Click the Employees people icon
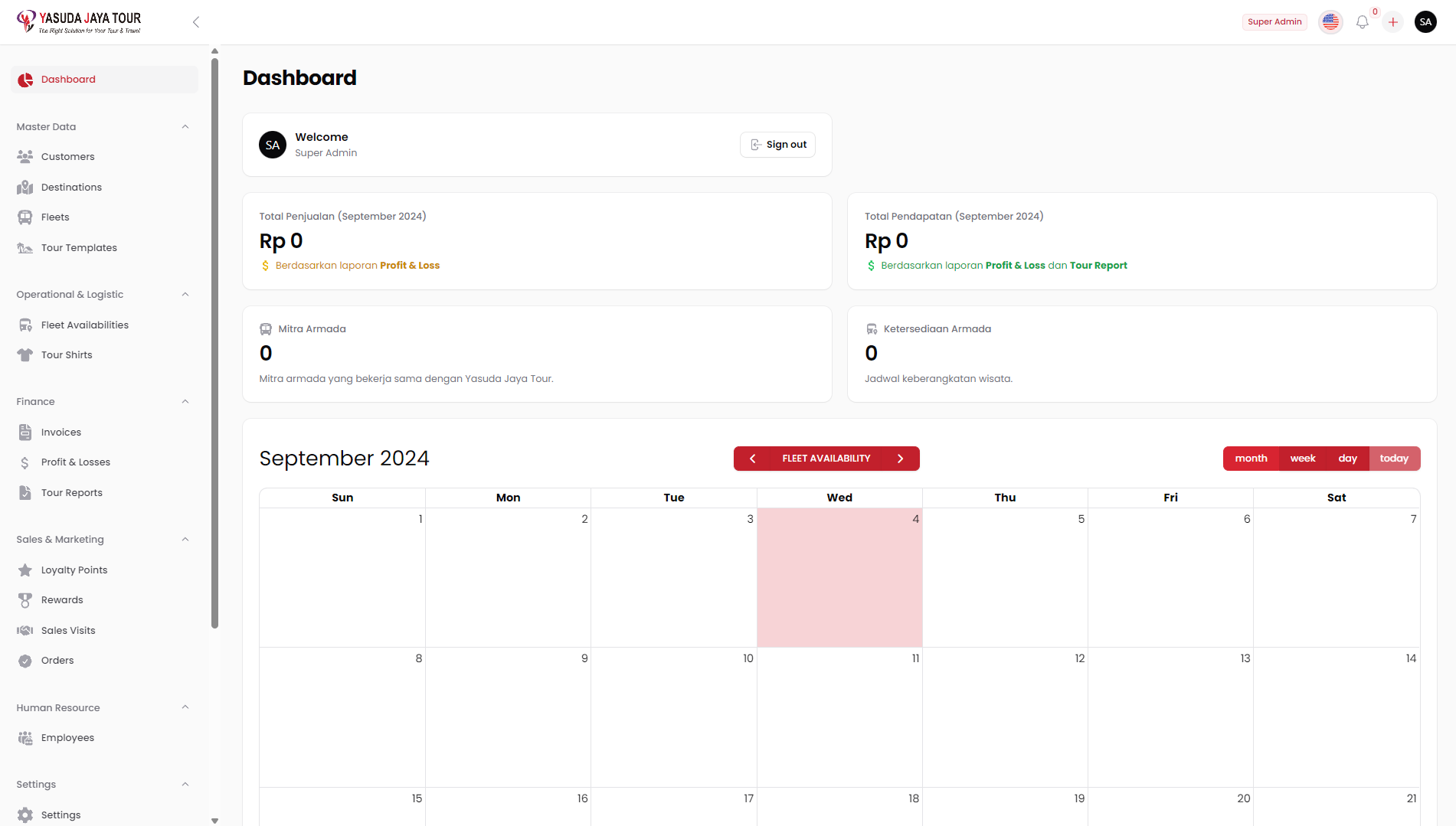The width and height of the screenshot is (1456, 826). 25,738
